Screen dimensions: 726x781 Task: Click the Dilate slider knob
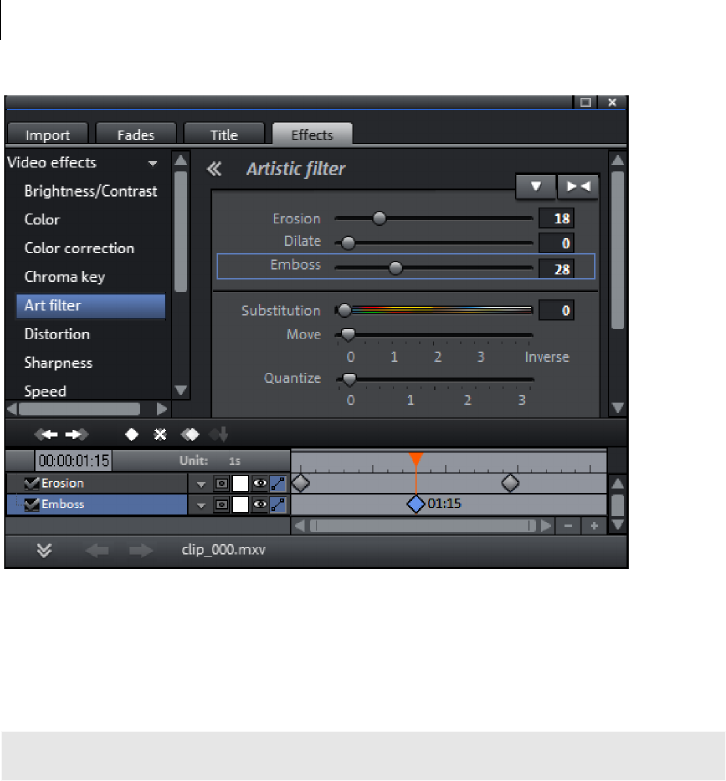tap(348, 243)
